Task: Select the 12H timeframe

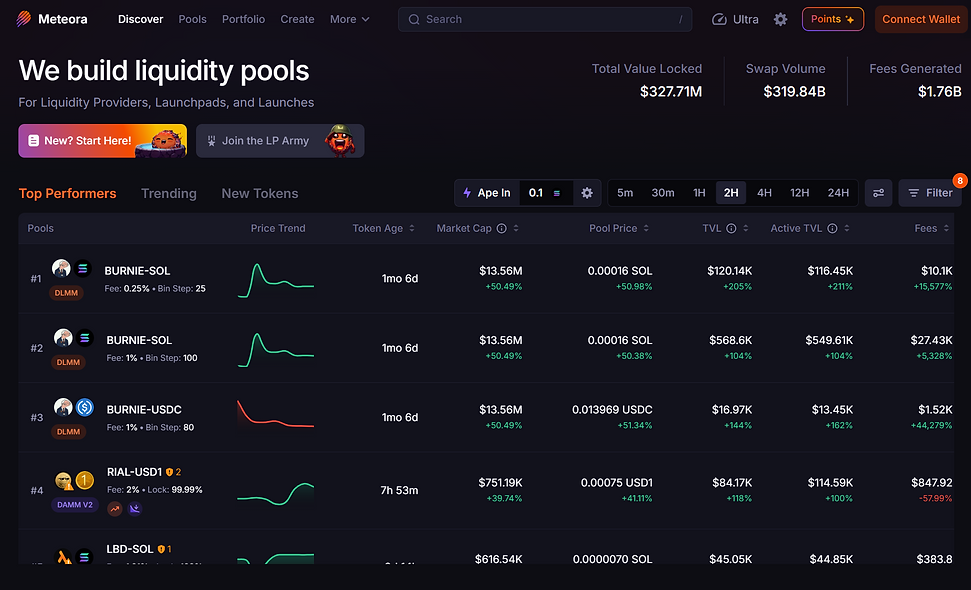Action: point(799,193)
